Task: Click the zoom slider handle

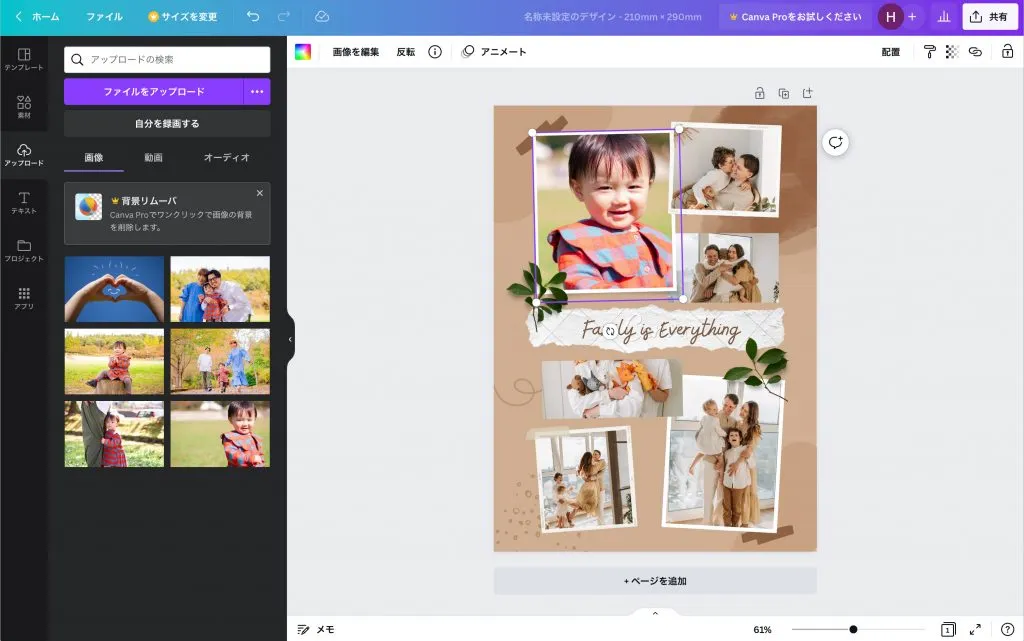Action: click(853, 629)
